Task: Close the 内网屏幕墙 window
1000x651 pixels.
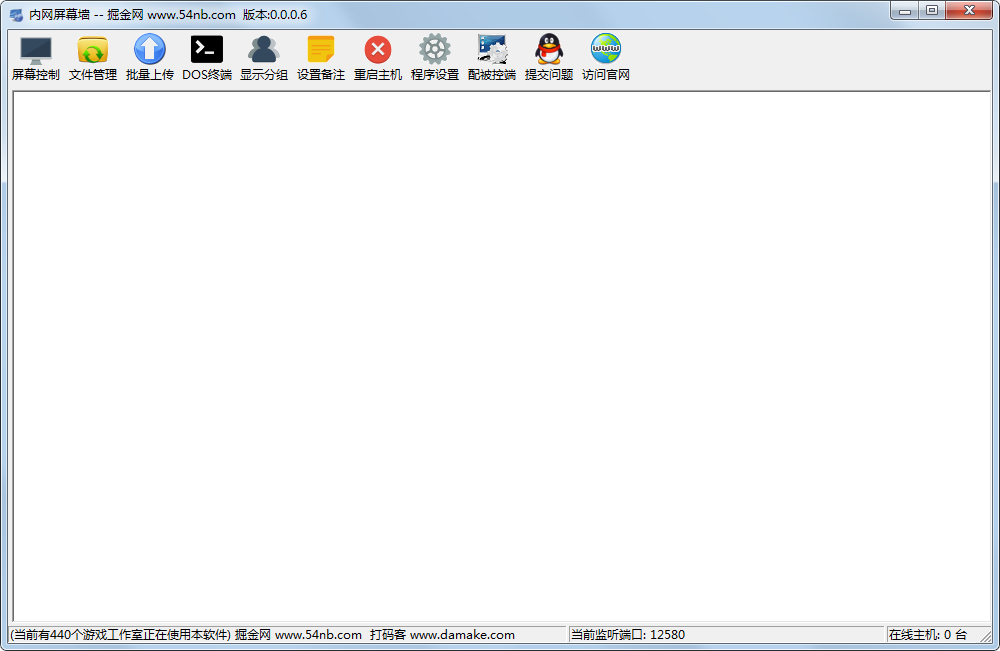Action: coord(969,11)
